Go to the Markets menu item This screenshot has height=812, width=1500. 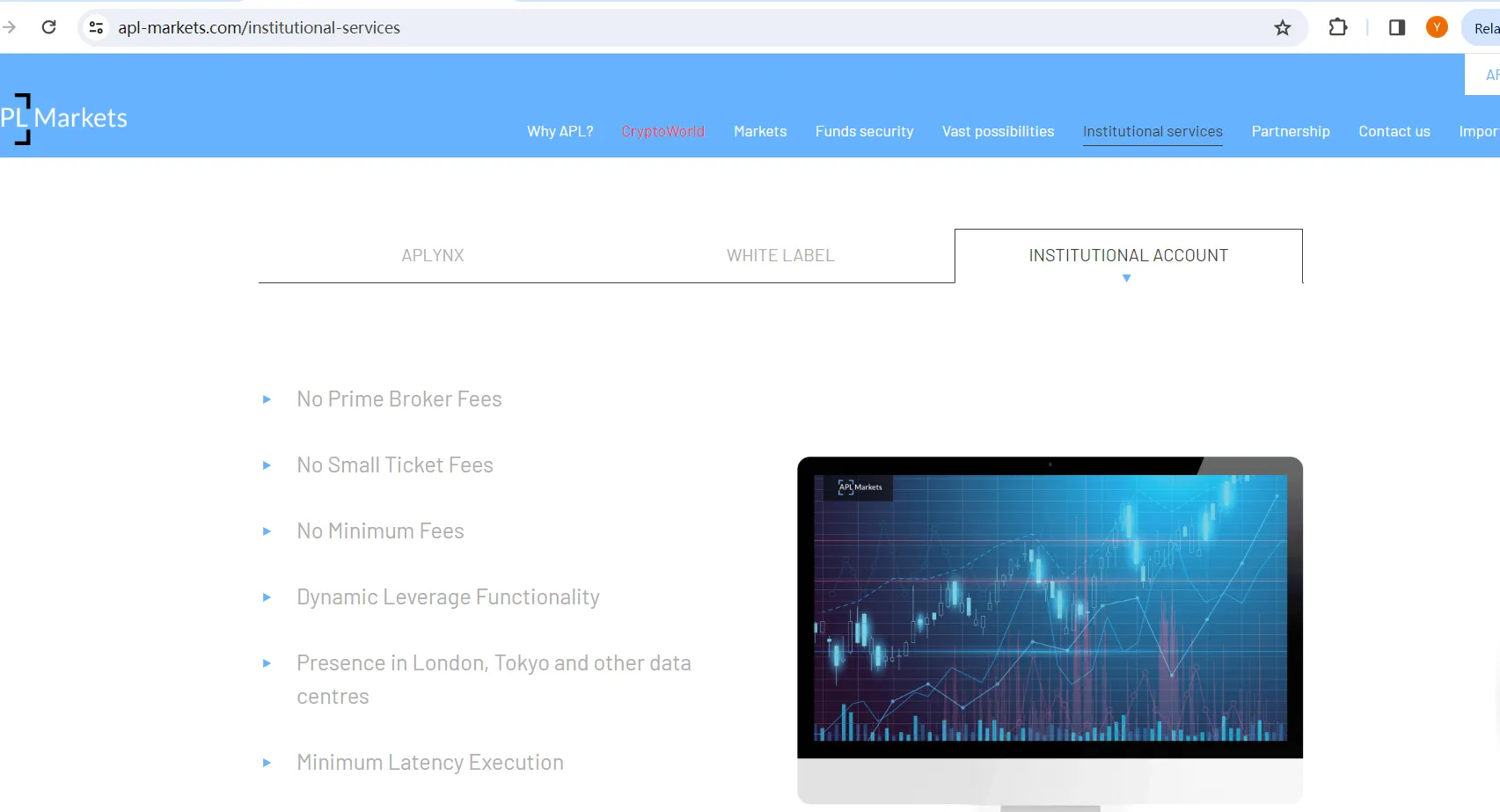tap(760, 131)
